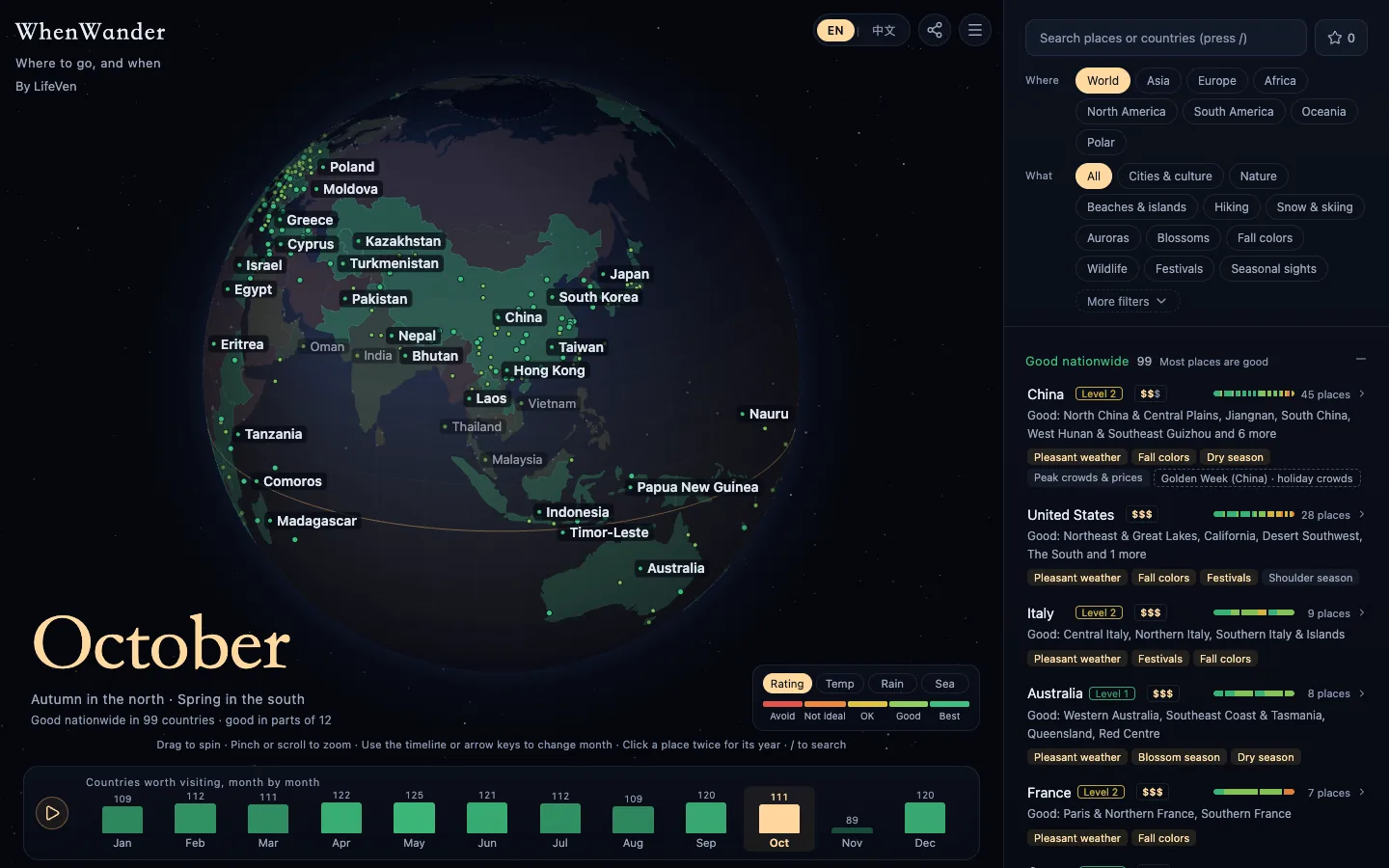Filter region by Asia
Viewport: 1389px width, 868px height.
(x=1157, y=81)
